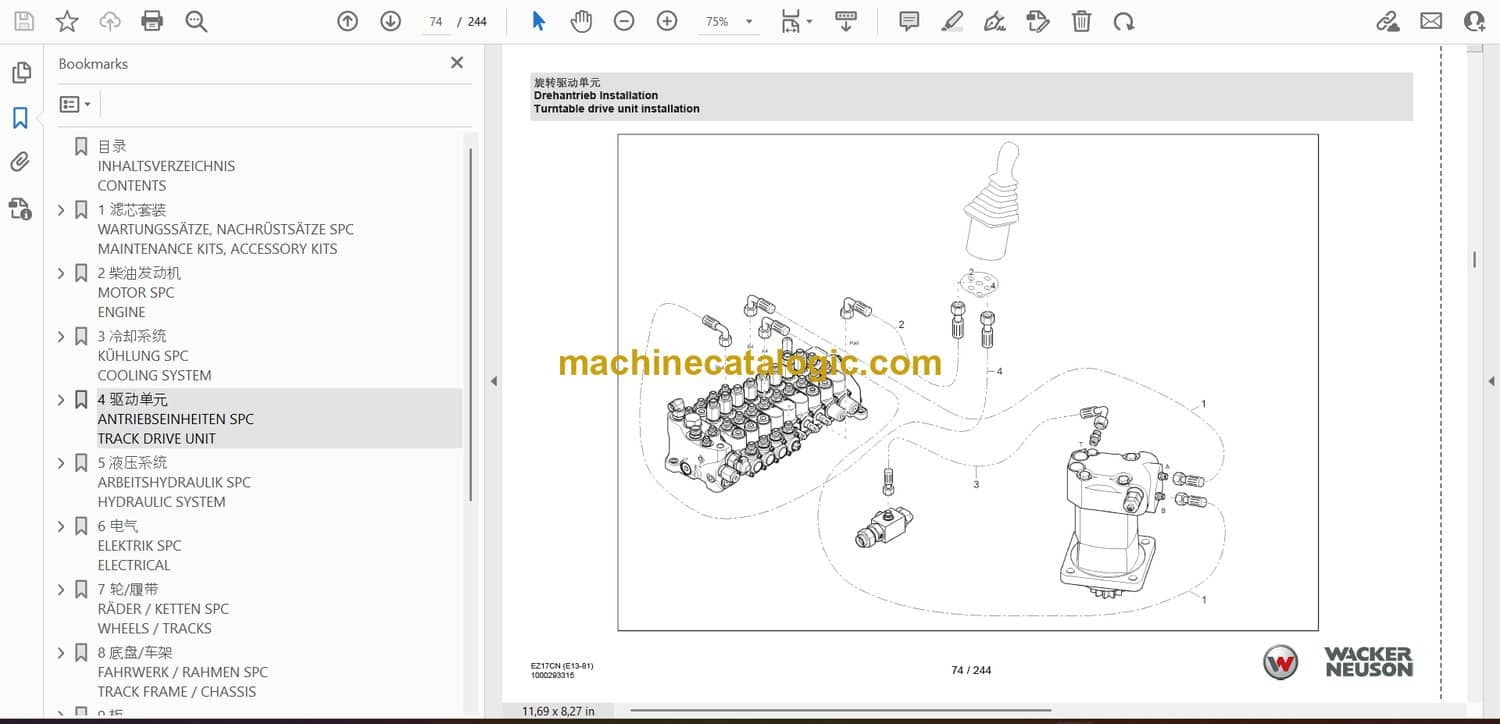Expand the '2 柴油发动机 ENGINE' bookmark
Image resolution: width=1500 pixels, height=724 pixels.
pos(61,273)
